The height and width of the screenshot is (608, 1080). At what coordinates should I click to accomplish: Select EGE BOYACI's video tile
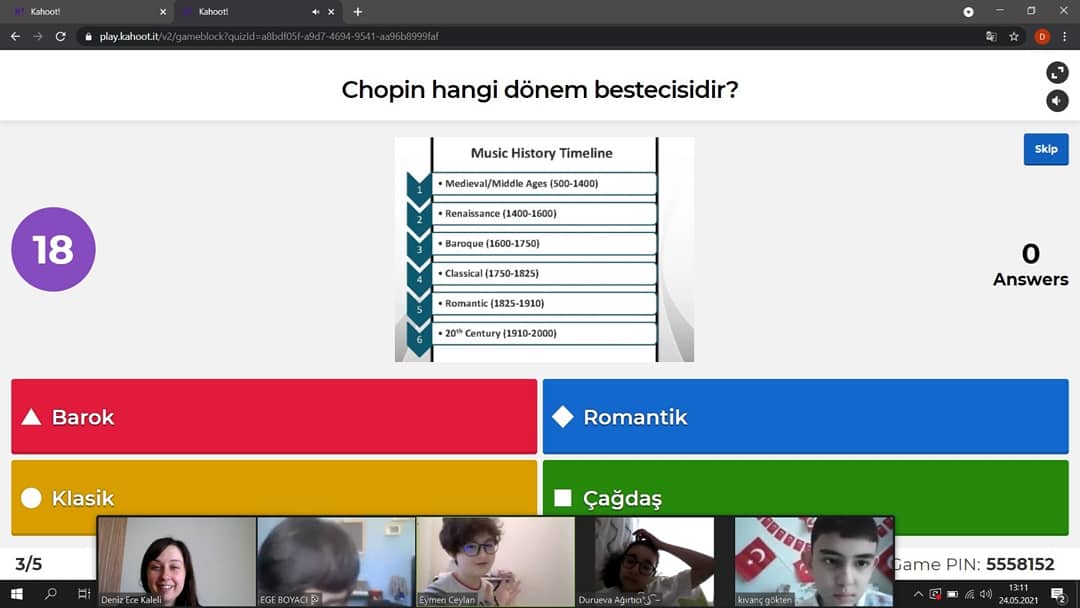336,561
